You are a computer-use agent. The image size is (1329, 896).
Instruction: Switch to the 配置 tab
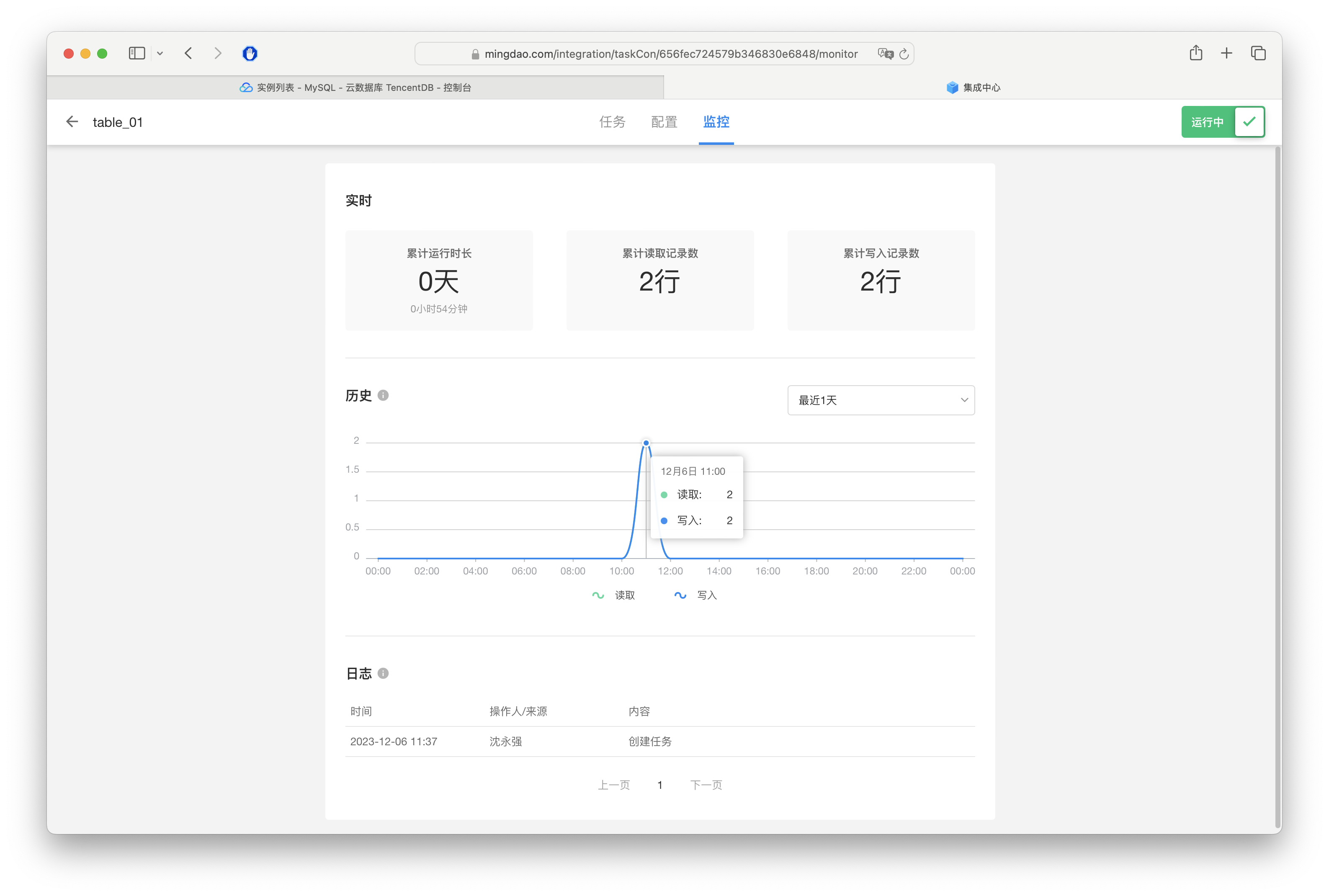(664, 122)
